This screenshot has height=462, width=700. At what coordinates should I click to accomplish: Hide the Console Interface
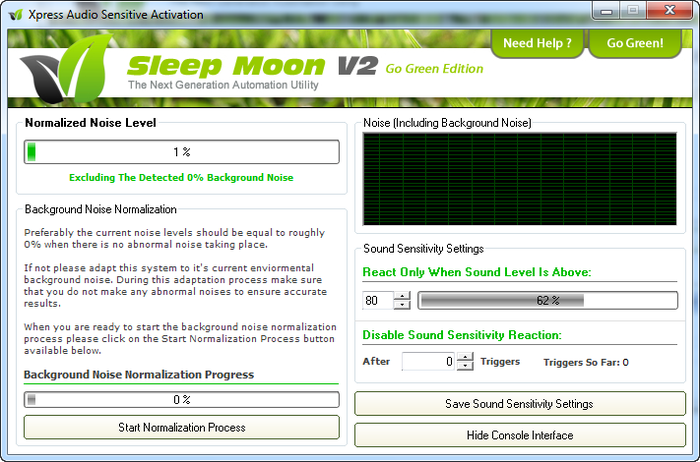click(x=520, y=435)
